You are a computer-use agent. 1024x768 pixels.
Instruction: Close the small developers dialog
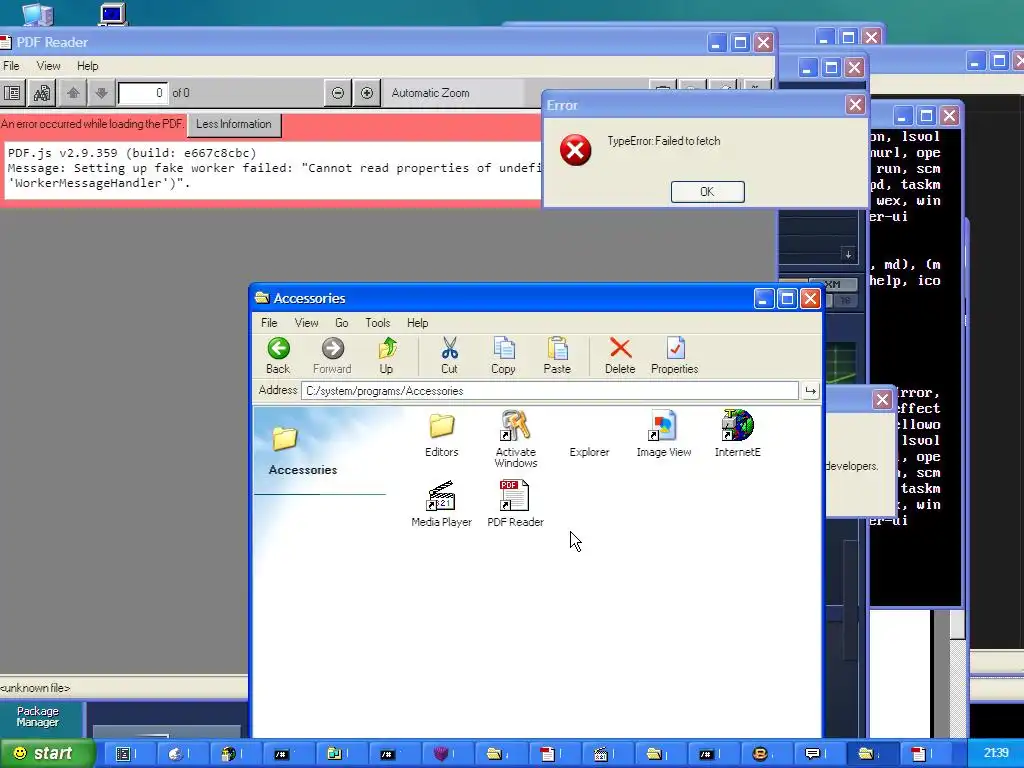pyautogui.click(x=882, y=400)
